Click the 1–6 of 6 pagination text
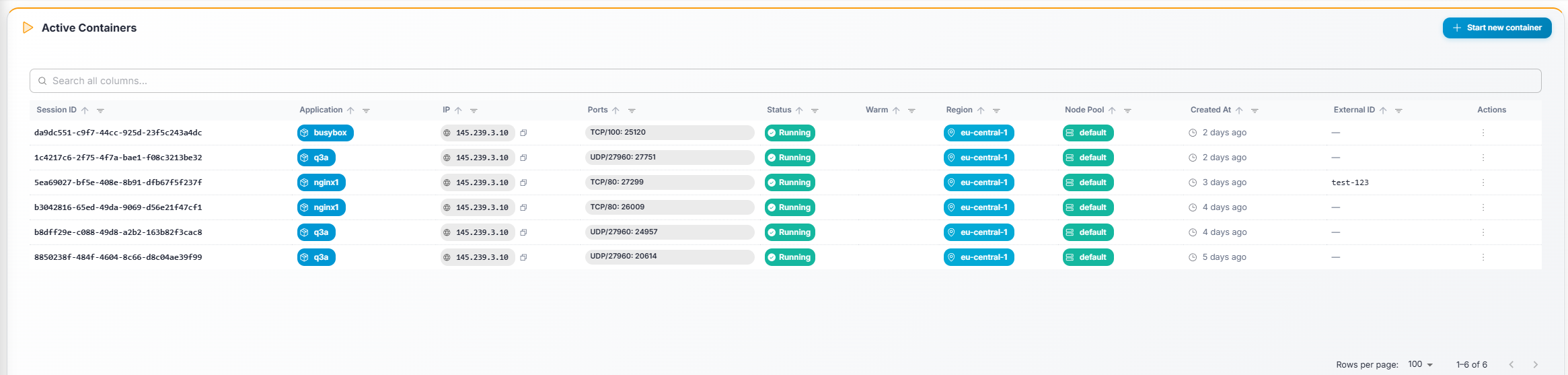1568x375 pixels. [x=1472, y=364]
